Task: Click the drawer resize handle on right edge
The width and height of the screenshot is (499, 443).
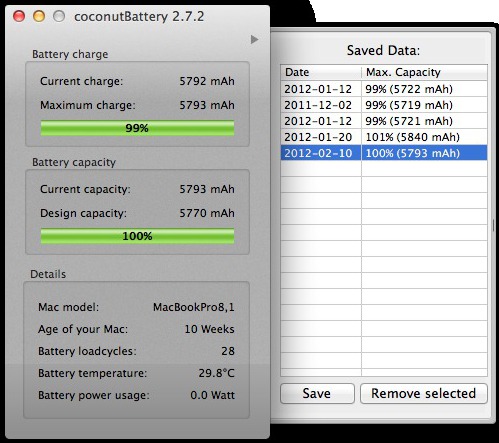Action: tap(493, 225)
